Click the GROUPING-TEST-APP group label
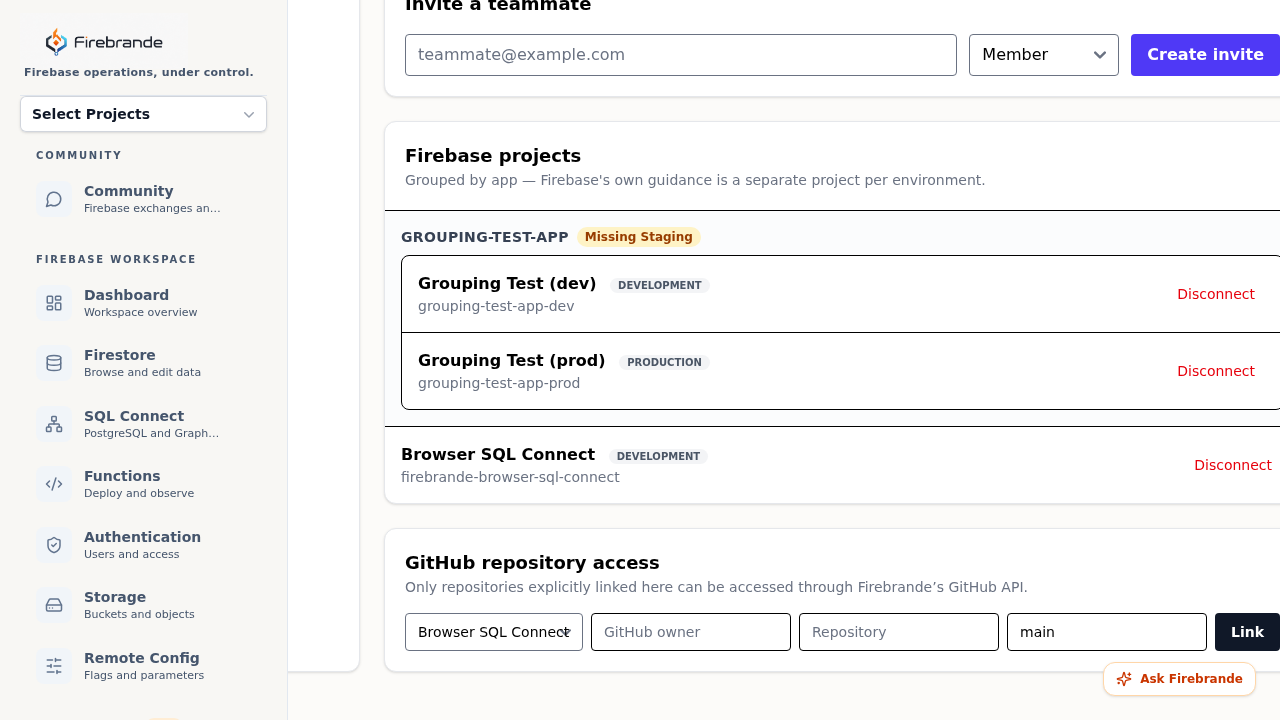This screenshot has height=720, width=1280. pos(485,237)
